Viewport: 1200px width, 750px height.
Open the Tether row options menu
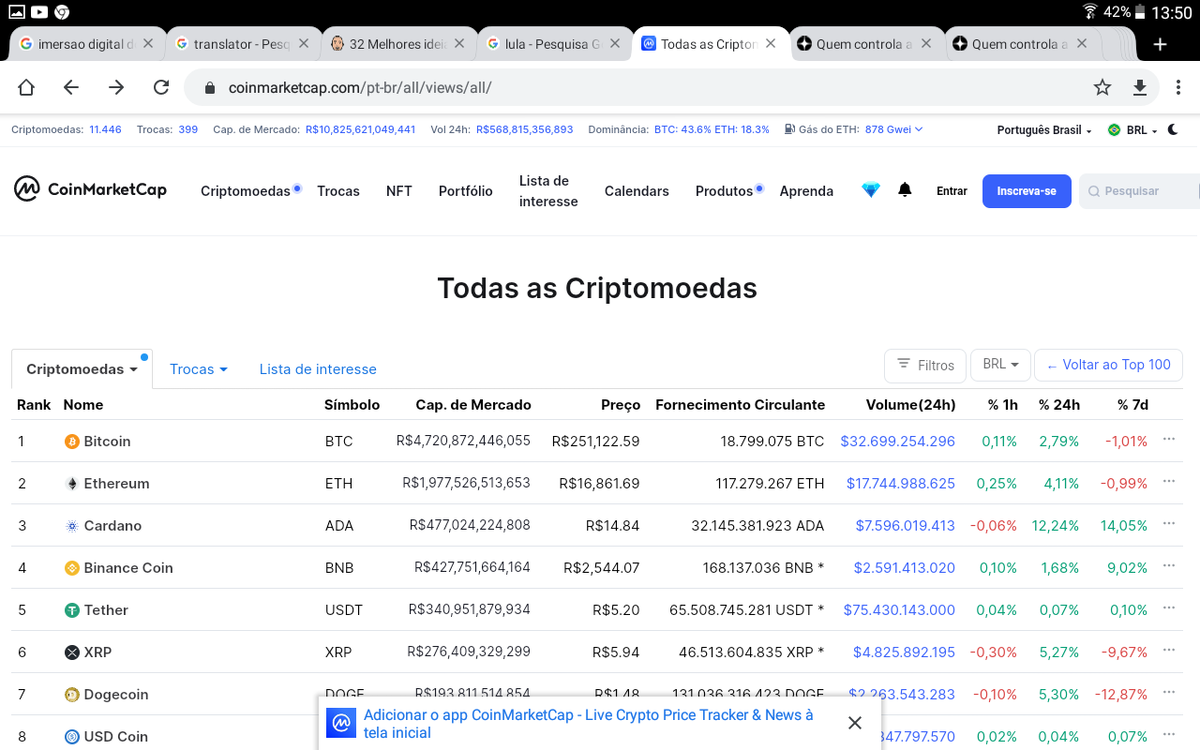coord(1169,608)
